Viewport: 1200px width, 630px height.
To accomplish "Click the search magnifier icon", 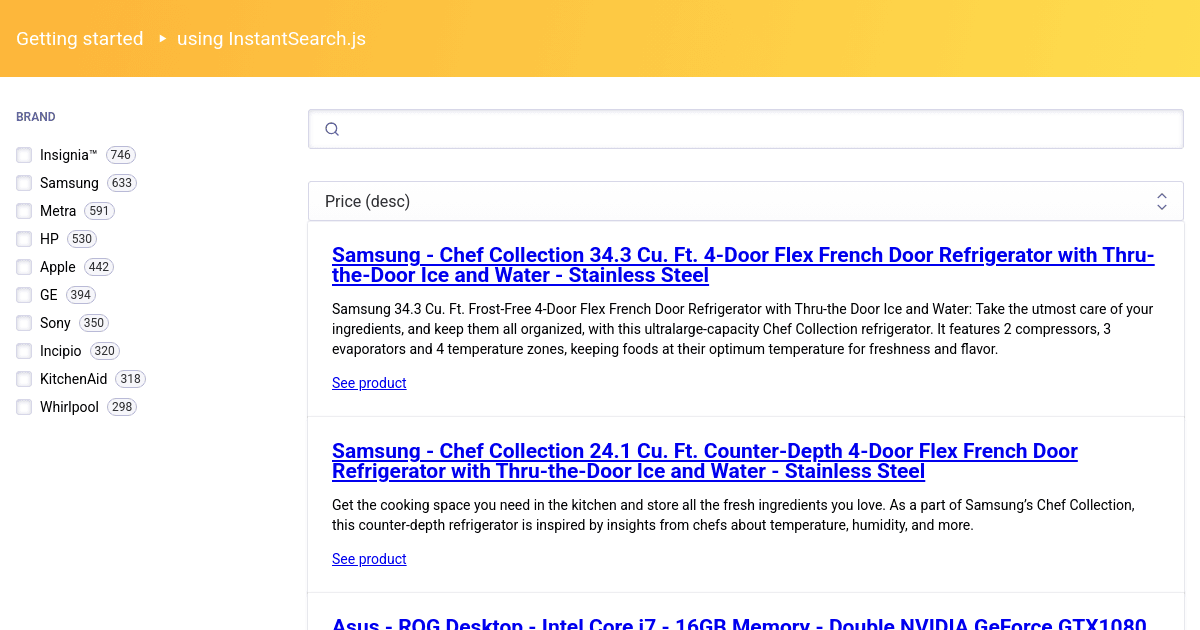I will click(333, 129).
